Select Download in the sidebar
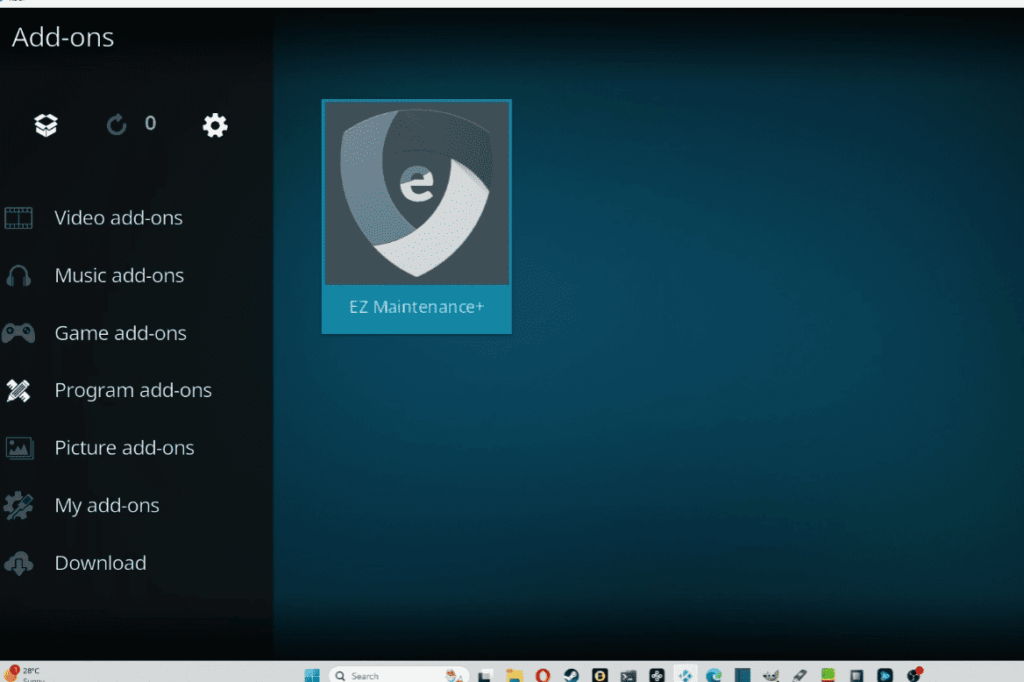Screen dimensions: 1024x682 tap(100, 563)
